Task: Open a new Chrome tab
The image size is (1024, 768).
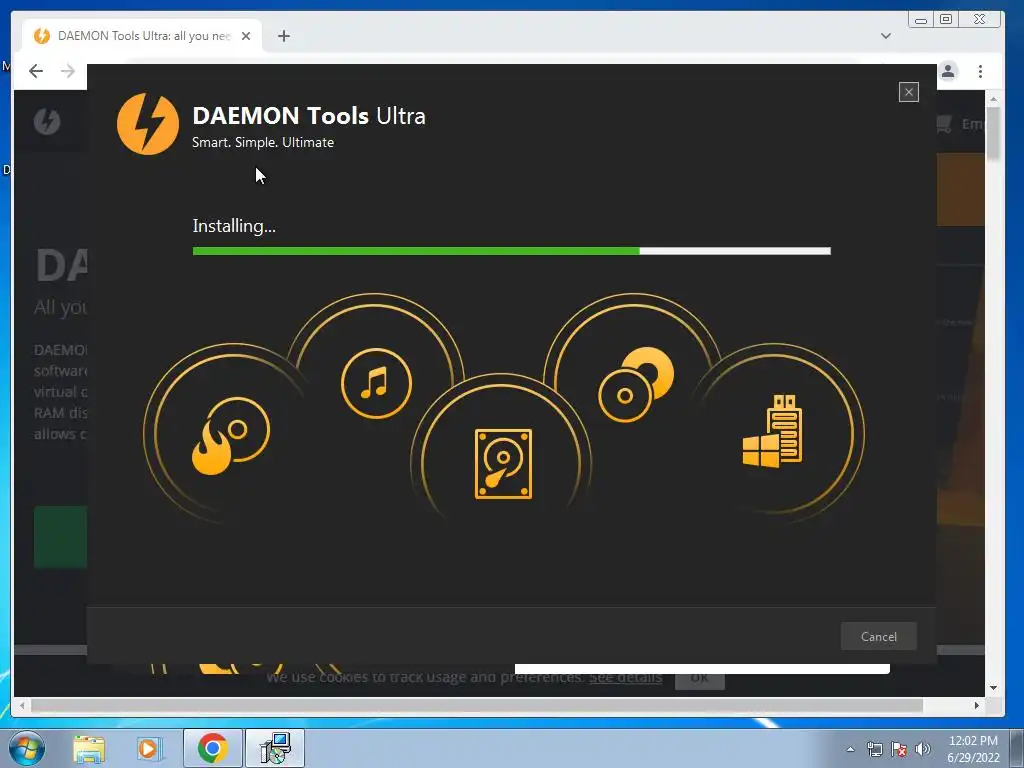Action: point(283,36)
